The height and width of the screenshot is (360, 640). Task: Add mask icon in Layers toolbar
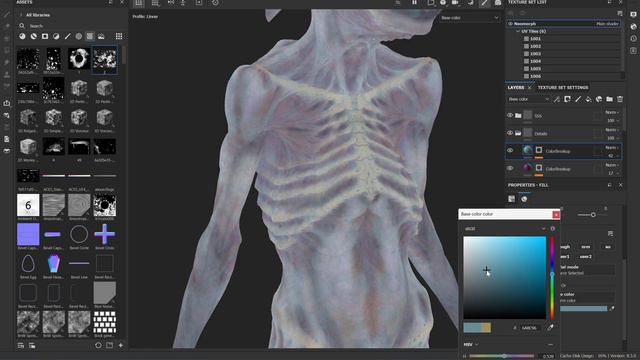[x=567, y=99]
